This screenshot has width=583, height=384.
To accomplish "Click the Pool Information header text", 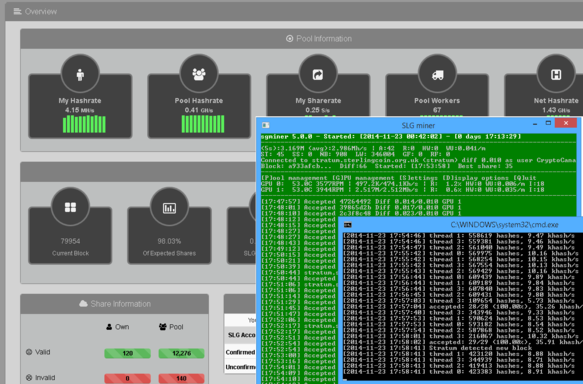I will click(x=324, y=39).
